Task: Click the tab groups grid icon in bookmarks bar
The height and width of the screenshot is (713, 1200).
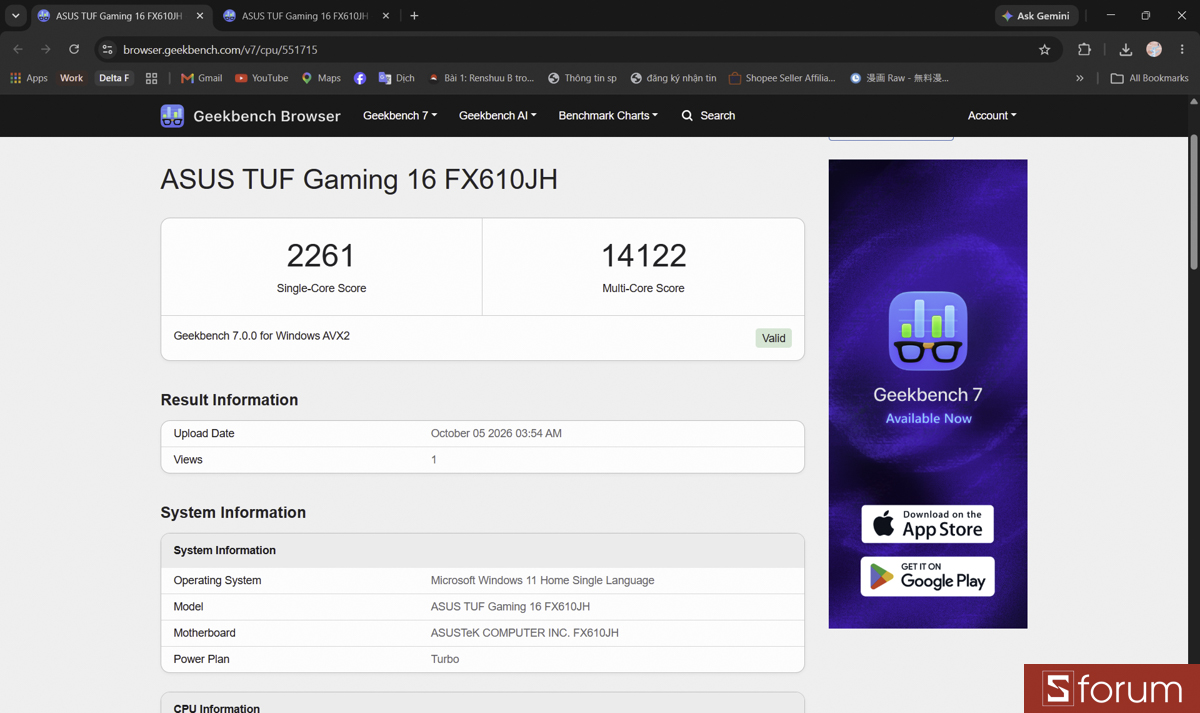Action: 152,78
